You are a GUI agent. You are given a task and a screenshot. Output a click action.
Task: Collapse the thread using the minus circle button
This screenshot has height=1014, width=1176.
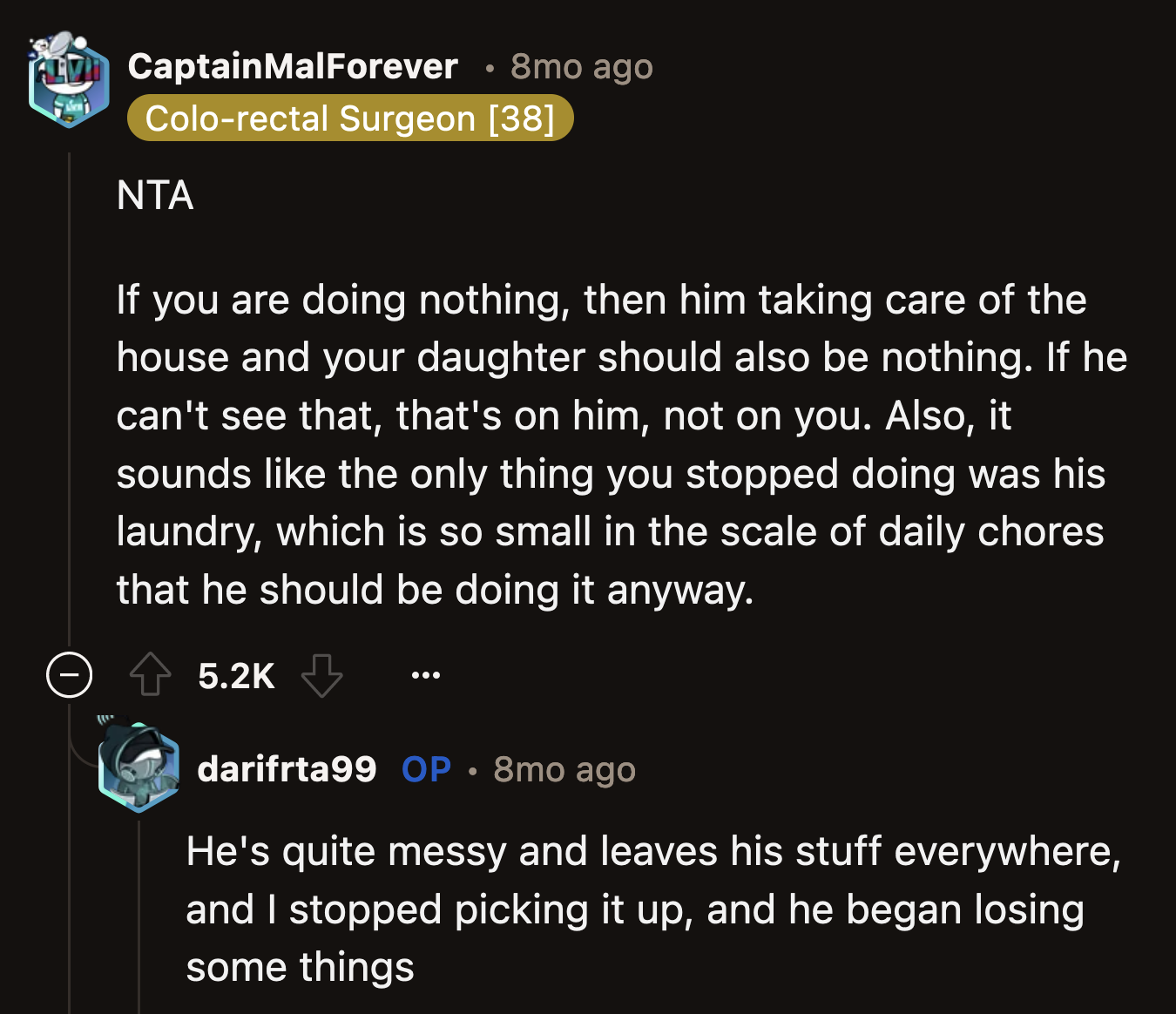point(69,675)
